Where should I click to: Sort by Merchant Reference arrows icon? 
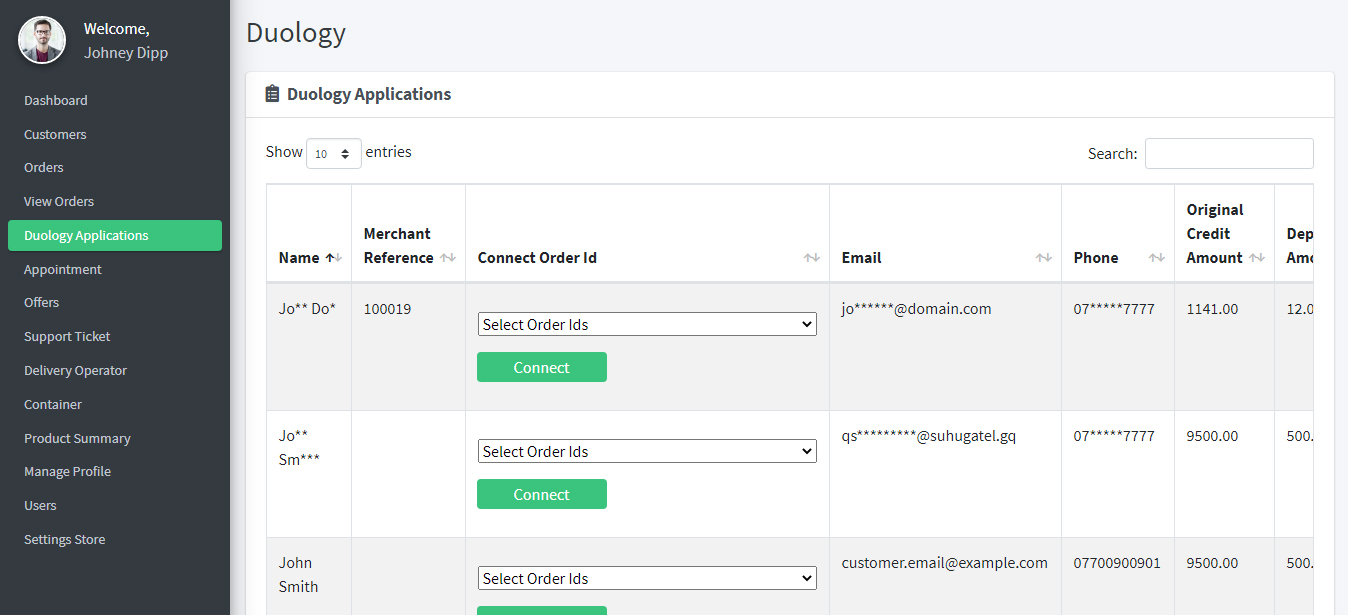coord(448,258)
